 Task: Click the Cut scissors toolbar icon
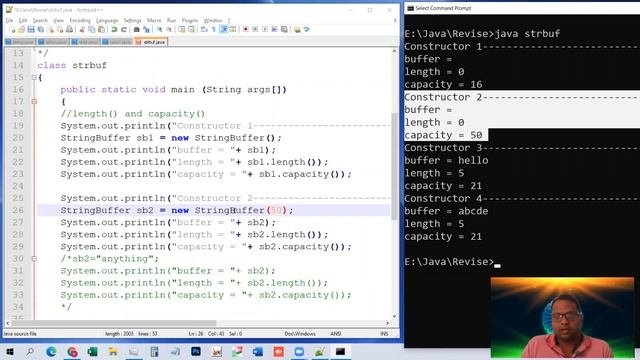point(82,29)
